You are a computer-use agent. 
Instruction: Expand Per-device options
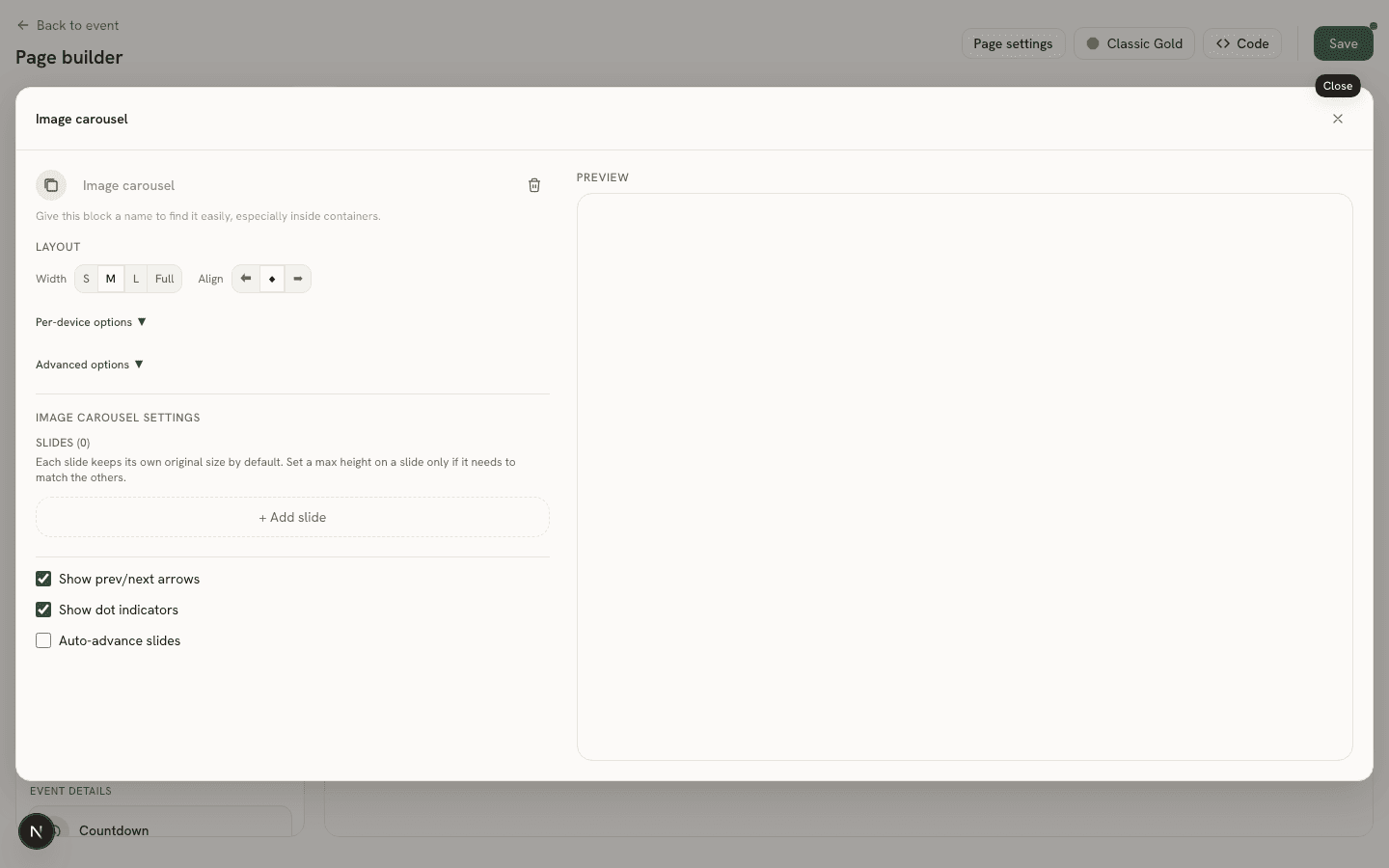[x=91, y=322]
